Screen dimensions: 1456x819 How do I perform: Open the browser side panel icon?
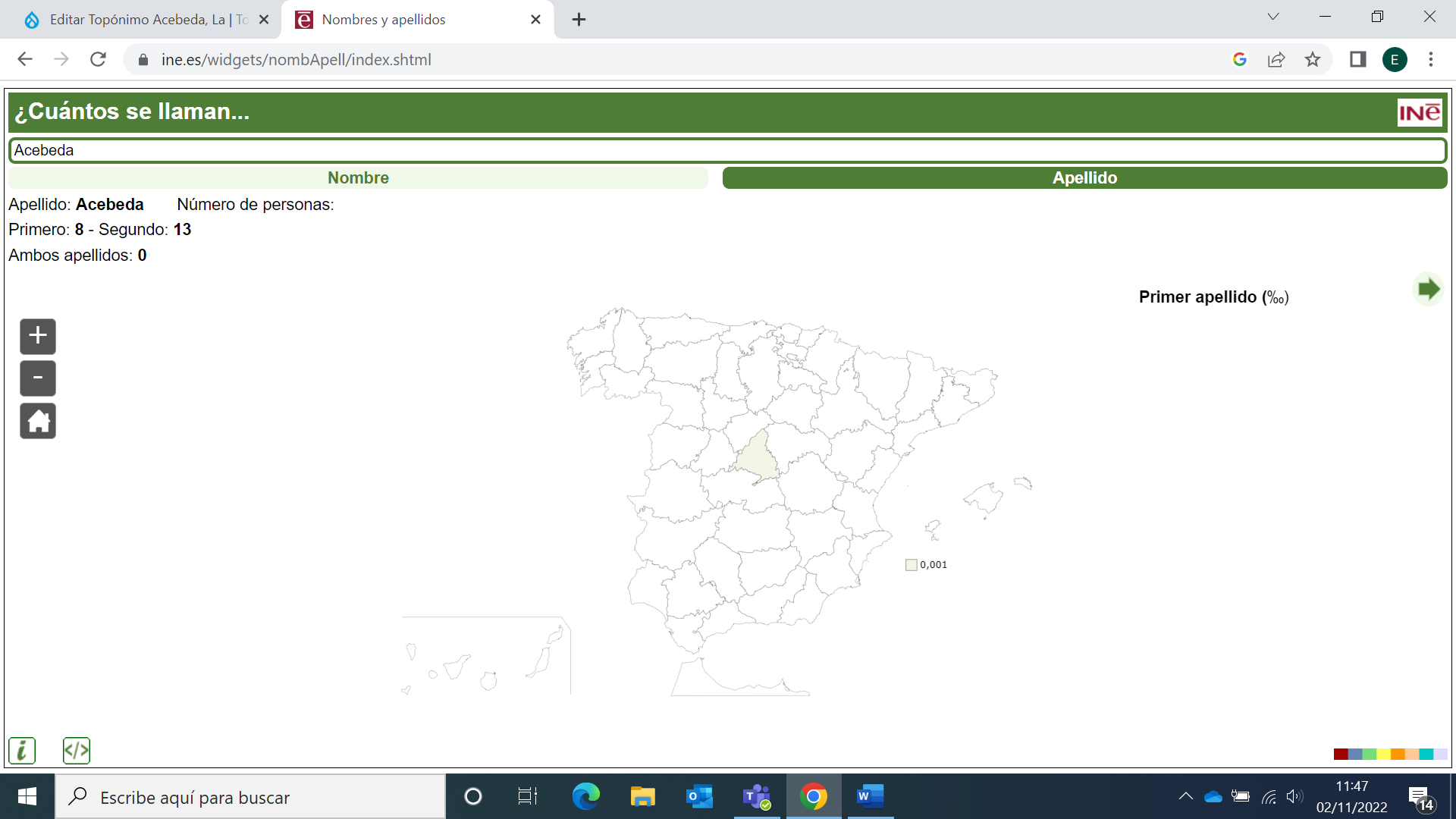(x=1357, y=60)
